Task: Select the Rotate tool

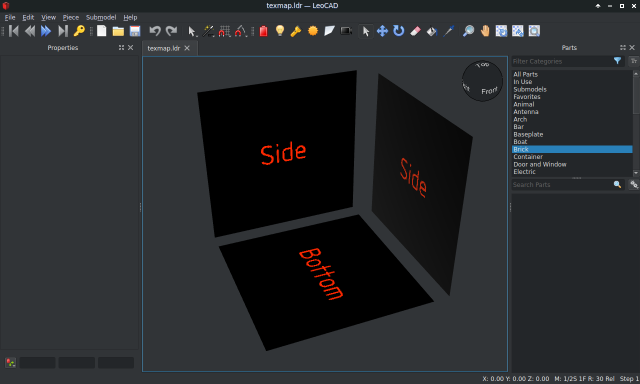Action: [x=398, y=31]
